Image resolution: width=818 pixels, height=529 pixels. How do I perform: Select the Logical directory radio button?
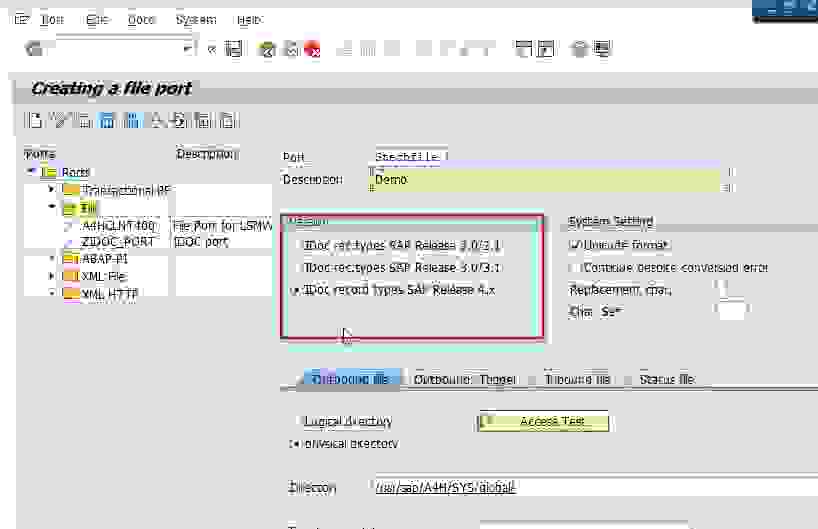coord(298,420)
